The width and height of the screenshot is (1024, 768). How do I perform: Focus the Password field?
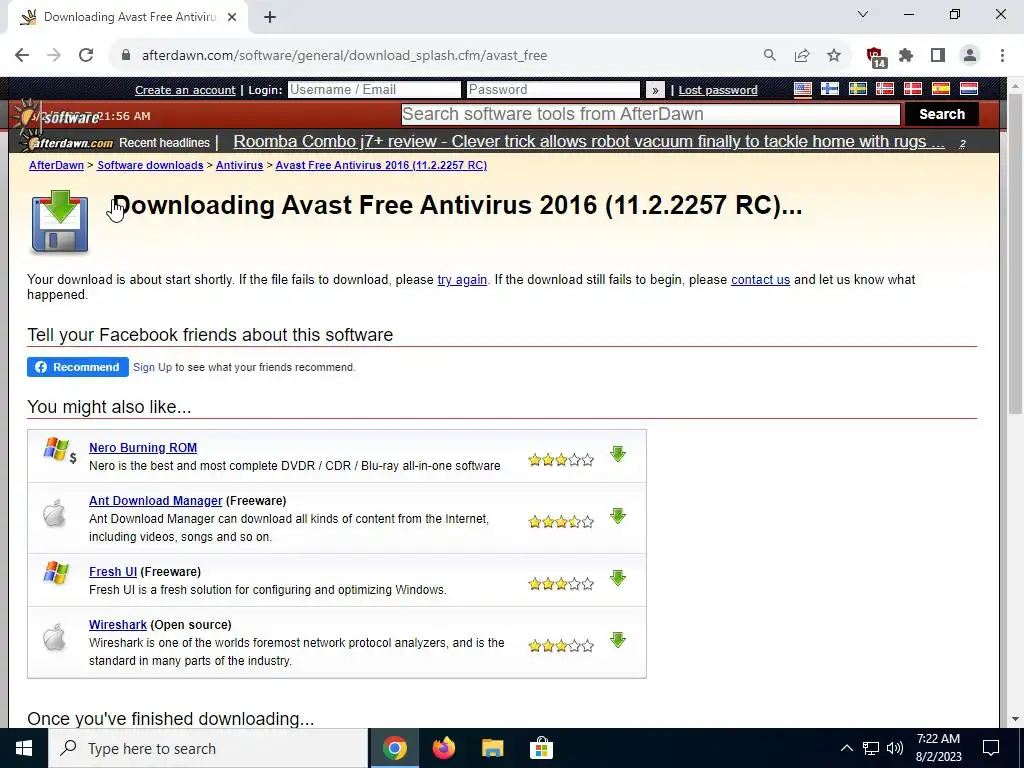(553, 89)
